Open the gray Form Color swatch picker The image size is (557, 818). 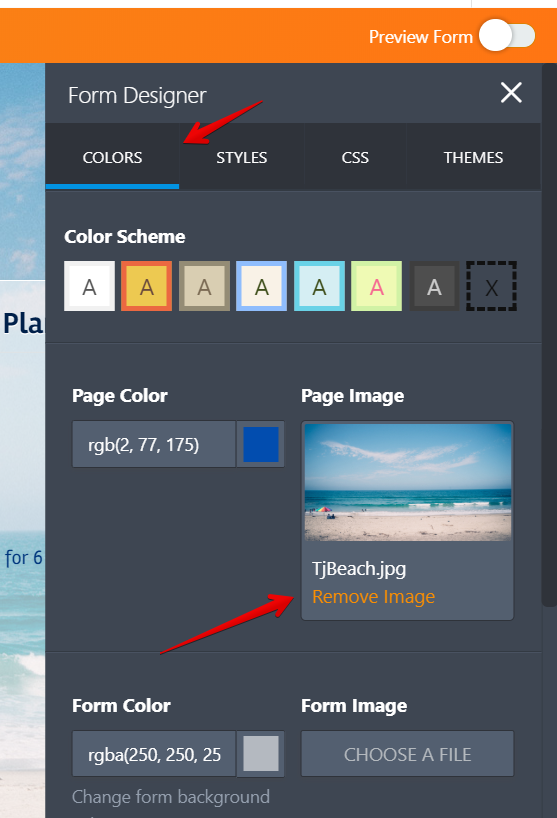click(x=261, y=754)
